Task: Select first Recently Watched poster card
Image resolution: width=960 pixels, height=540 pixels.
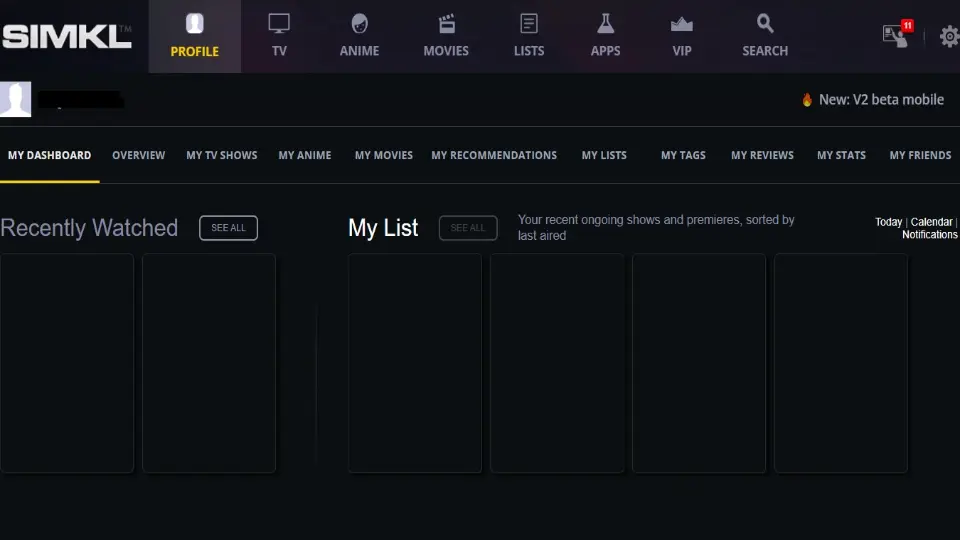Action: 67,363
